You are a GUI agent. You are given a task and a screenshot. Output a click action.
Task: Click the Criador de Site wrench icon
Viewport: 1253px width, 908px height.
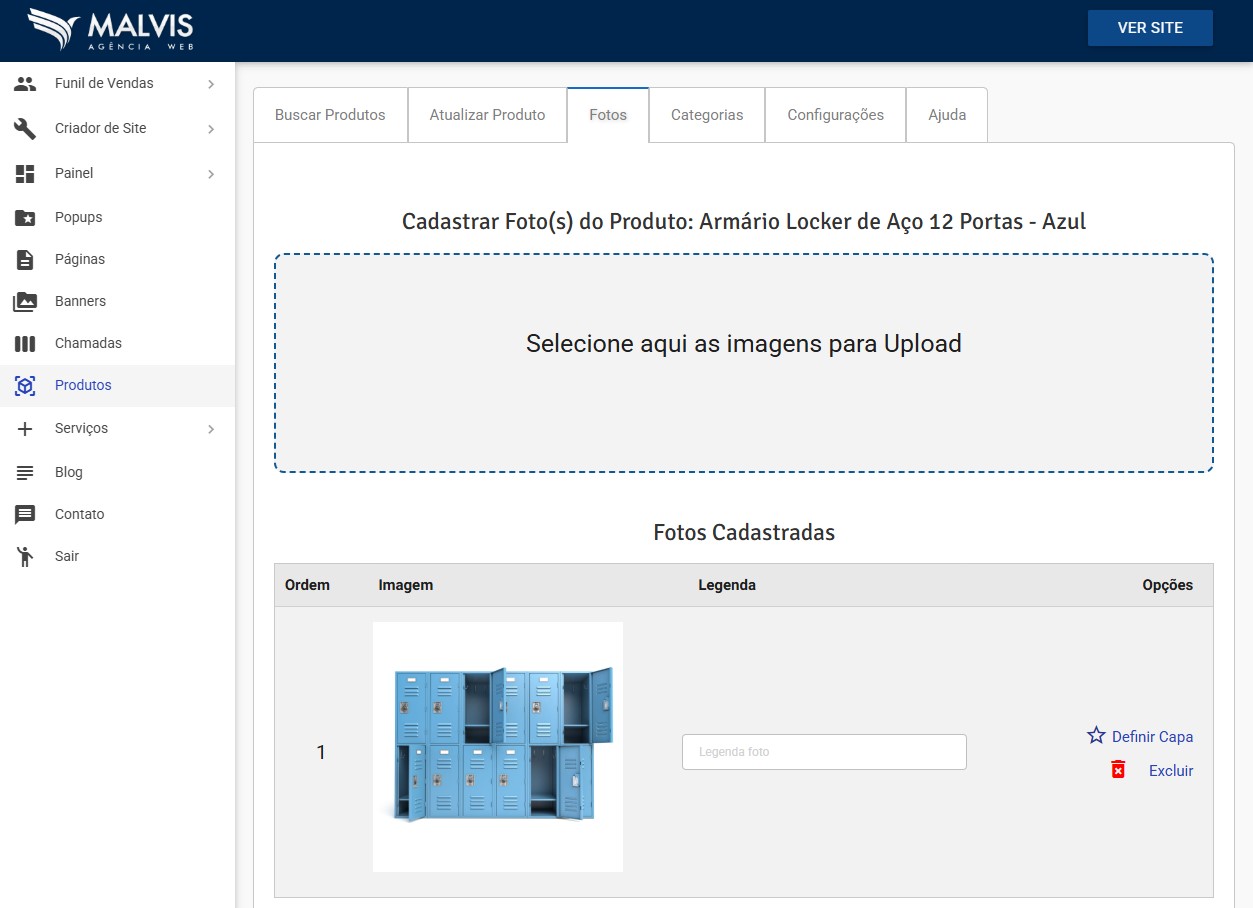[25, 129]
